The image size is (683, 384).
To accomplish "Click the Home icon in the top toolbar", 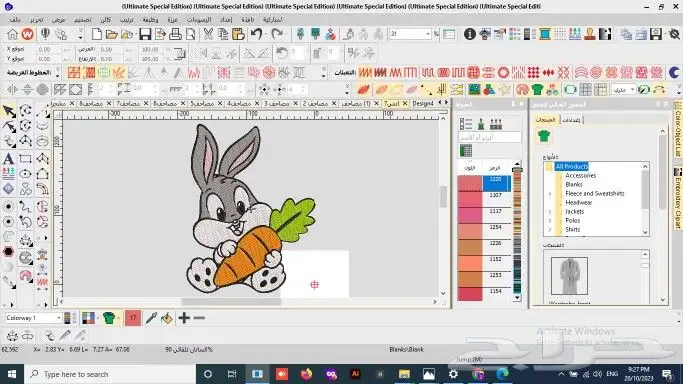I will coord(12,34).
